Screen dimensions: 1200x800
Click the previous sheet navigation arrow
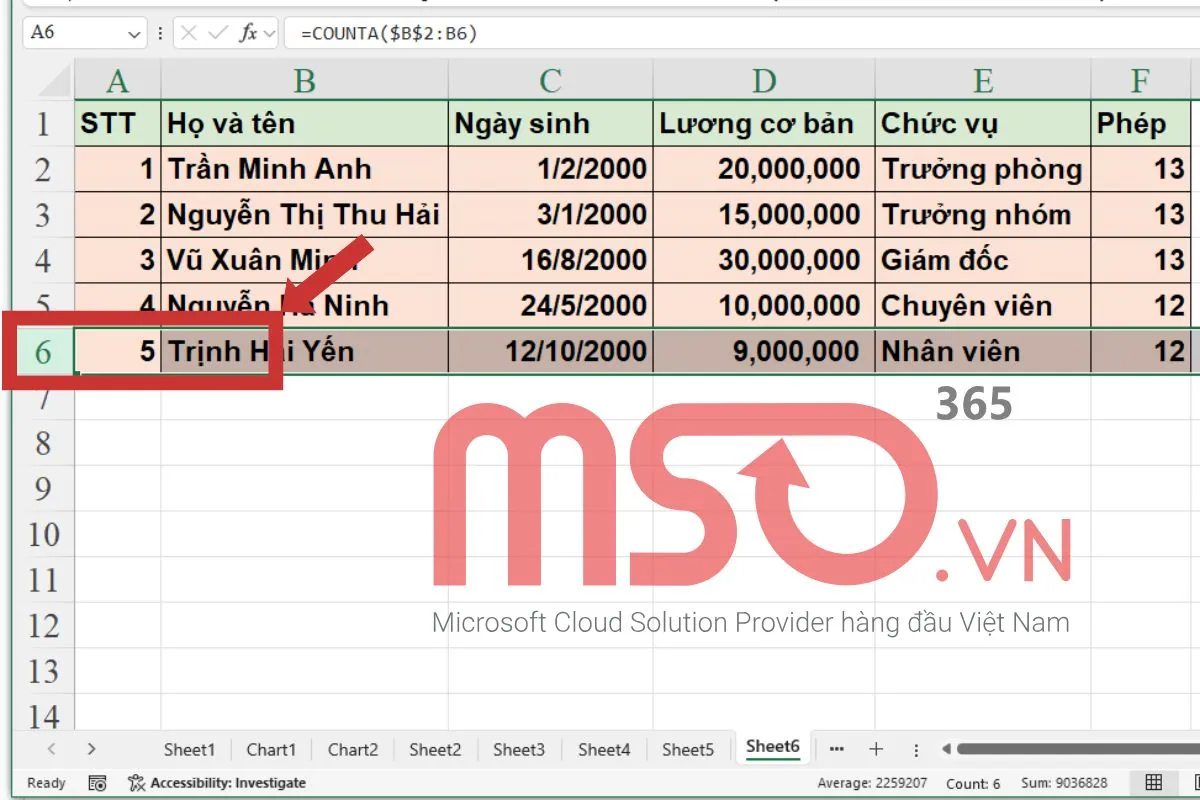(52, 748)
